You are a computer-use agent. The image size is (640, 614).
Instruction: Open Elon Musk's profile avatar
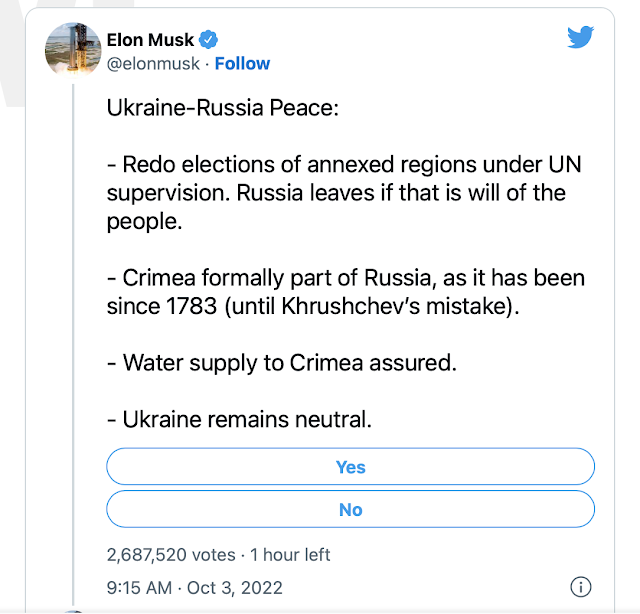point(73,51)
